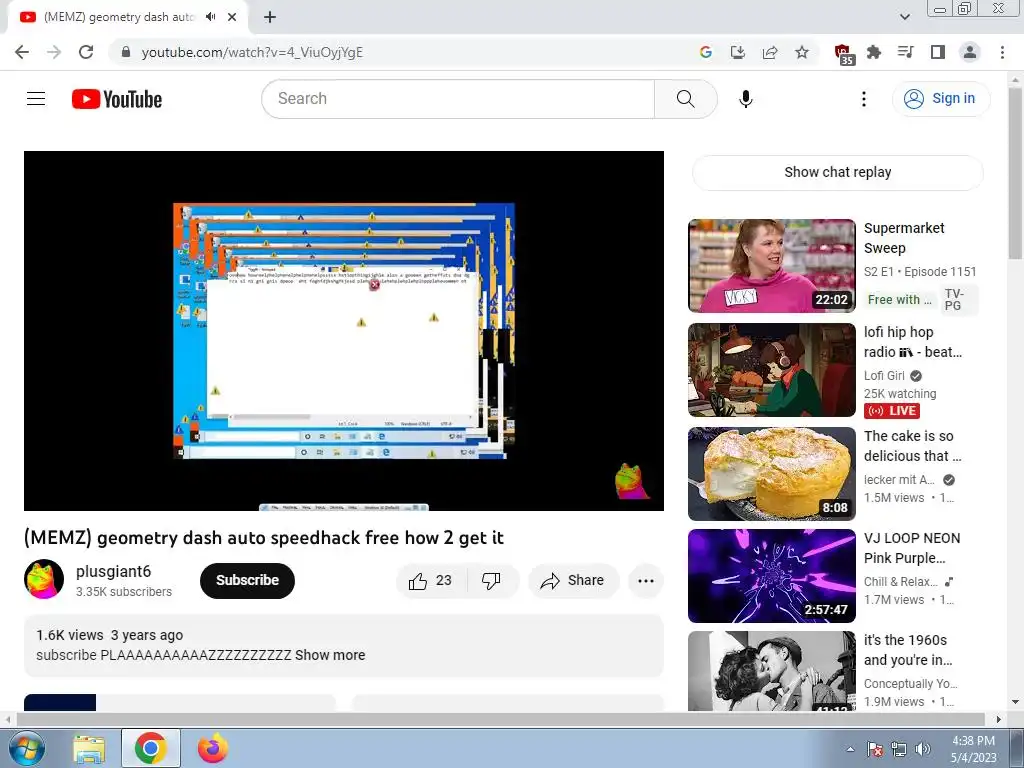The width and height of the screenshot is (1024, 768).
Task: Open the volume tray icon
Action: point(922,749)
